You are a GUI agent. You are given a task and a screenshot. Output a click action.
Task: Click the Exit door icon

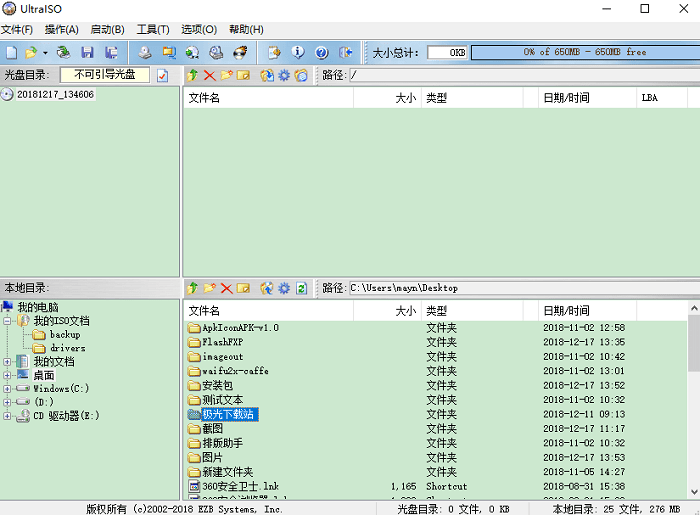click(x=346, y=53)
